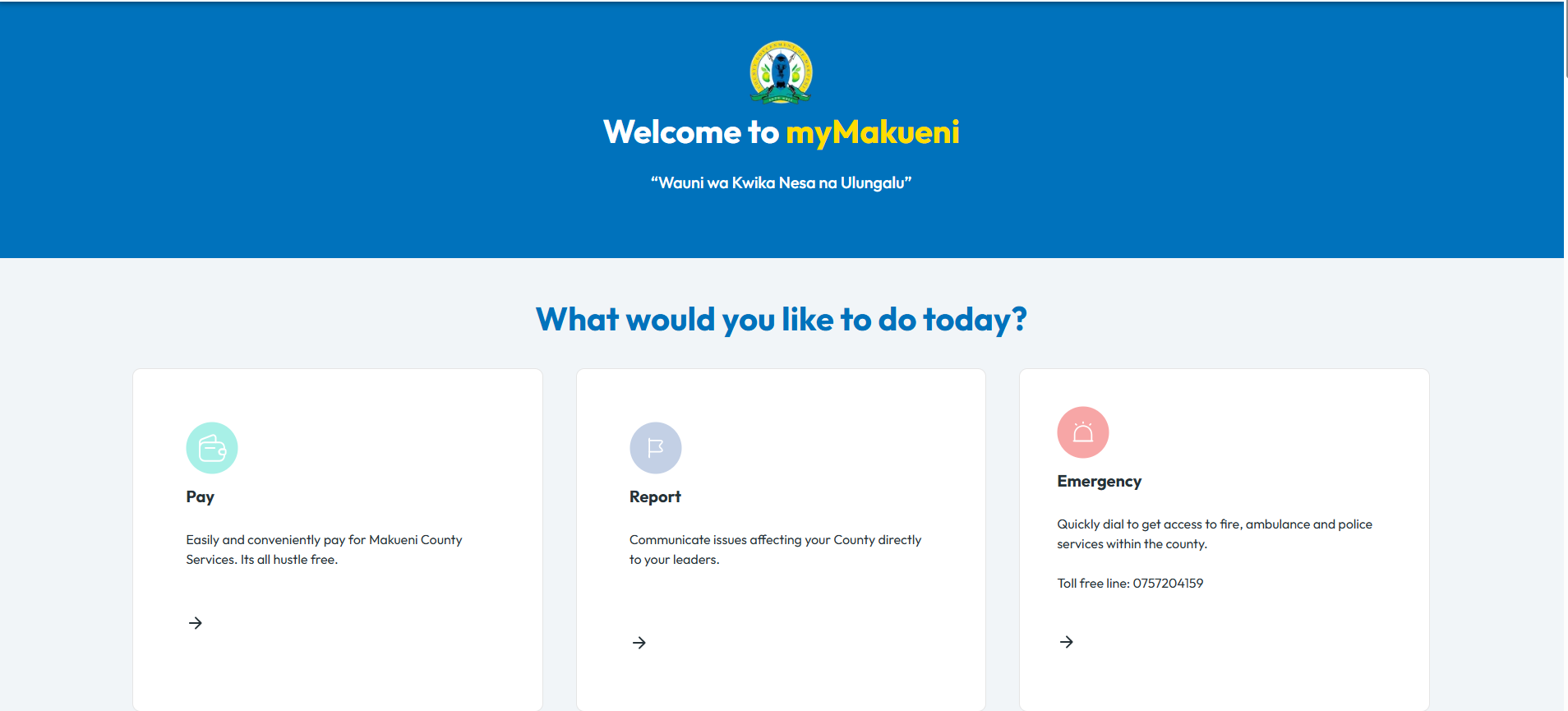Click the toll free line number 0757204159

pyautogui.click(x=1168, y=584)
